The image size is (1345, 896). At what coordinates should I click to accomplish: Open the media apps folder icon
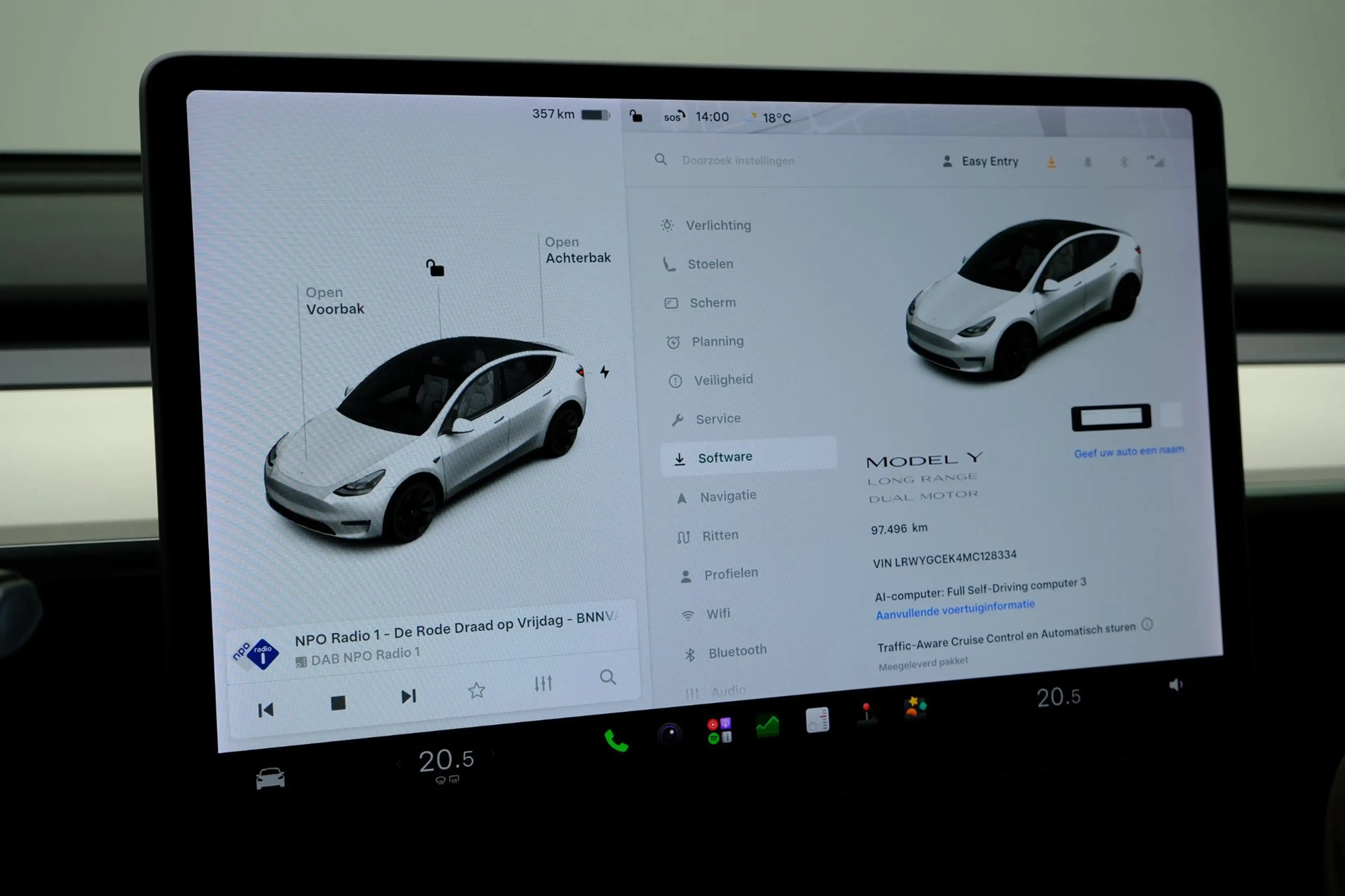[x=719, y=731]
